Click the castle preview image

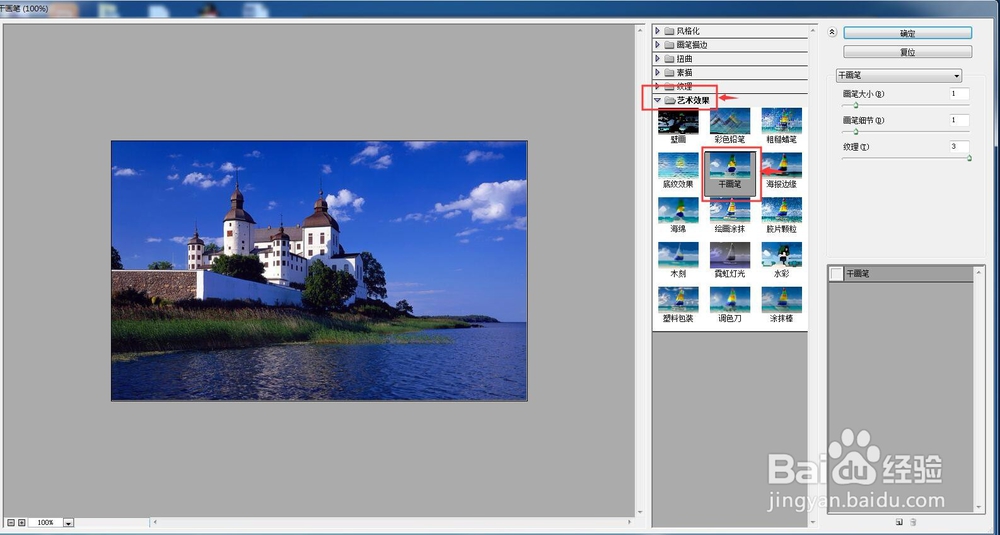click(319, 270)
